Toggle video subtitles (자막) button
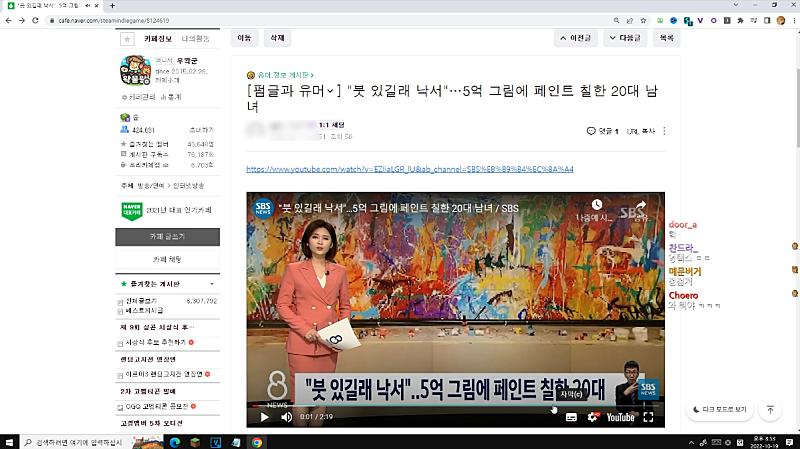Viewport: 800px width, 449px height. 571,417
